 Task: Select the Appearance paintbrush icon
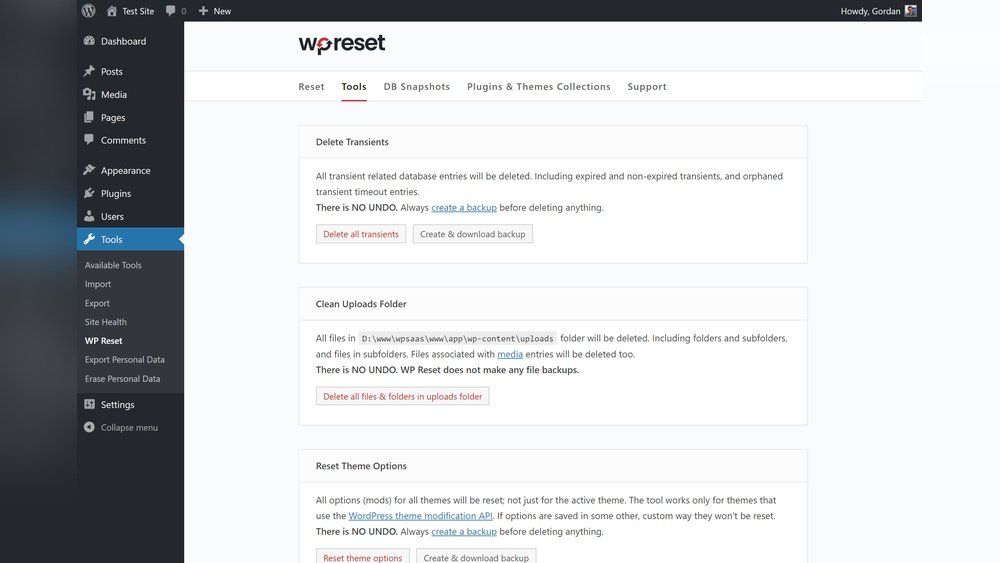coord(89,170)
